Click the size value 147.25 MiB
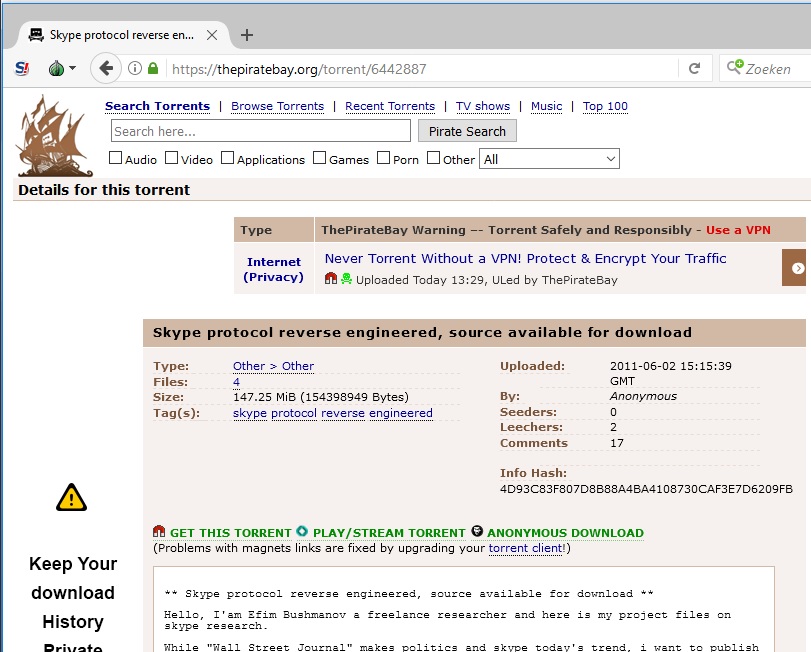The width and height of the screenshot is (811, 652). [321, 397]
